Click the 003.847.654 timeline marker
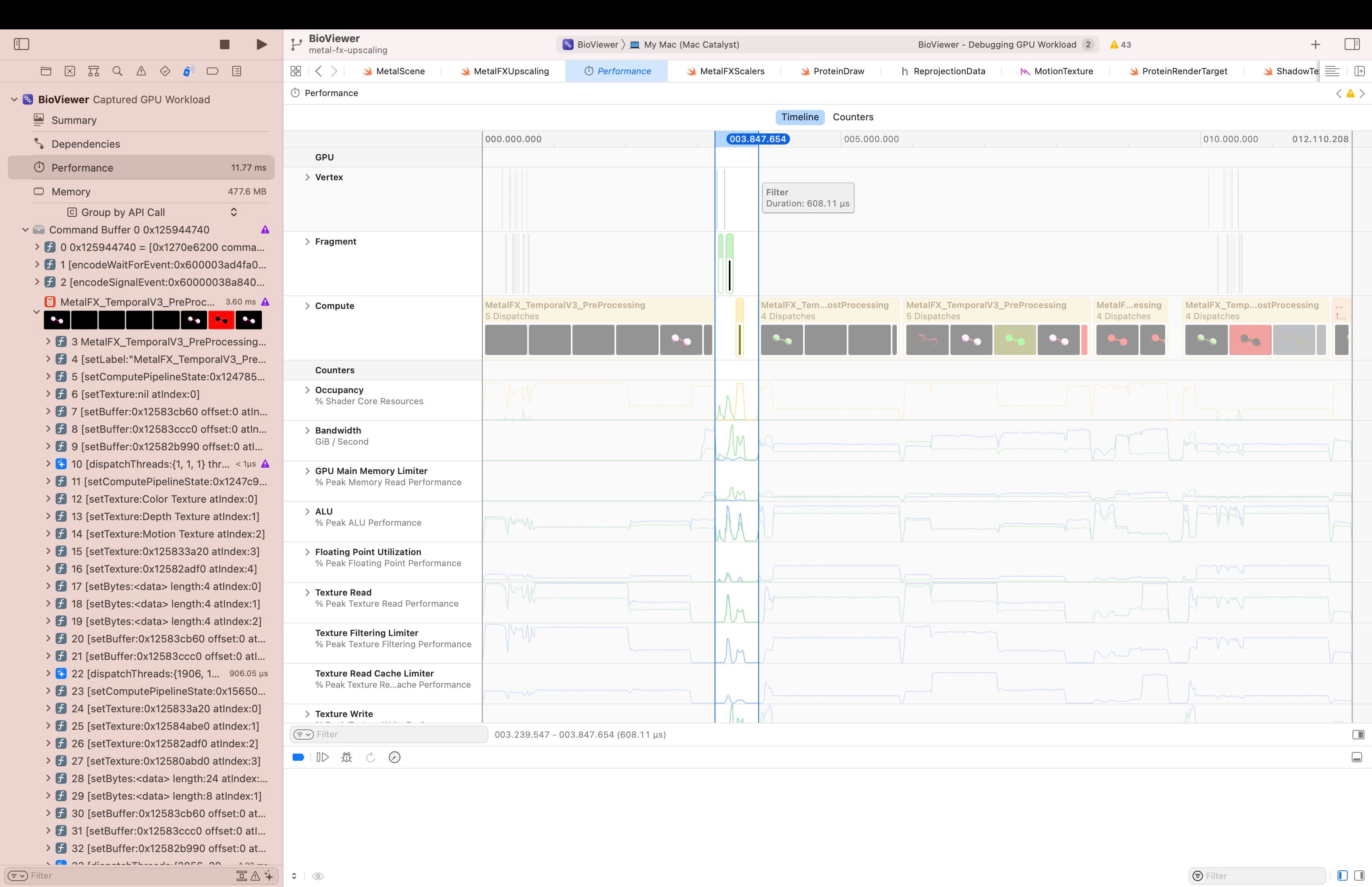1372x887 pixels. (x=758, y=139)
